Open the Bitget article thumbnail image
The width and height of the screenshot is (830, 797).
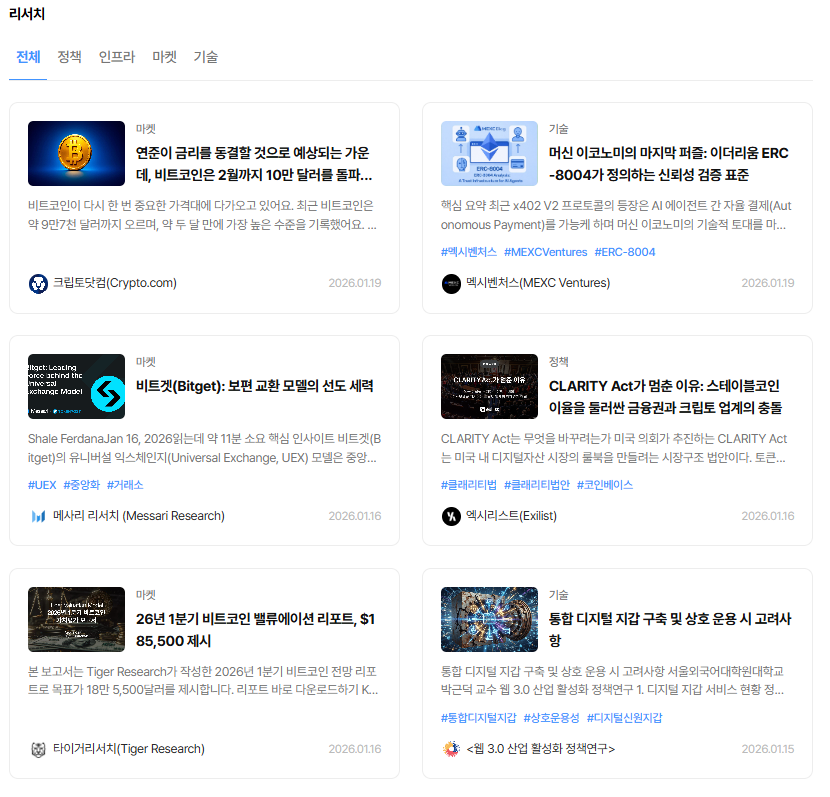76,386
